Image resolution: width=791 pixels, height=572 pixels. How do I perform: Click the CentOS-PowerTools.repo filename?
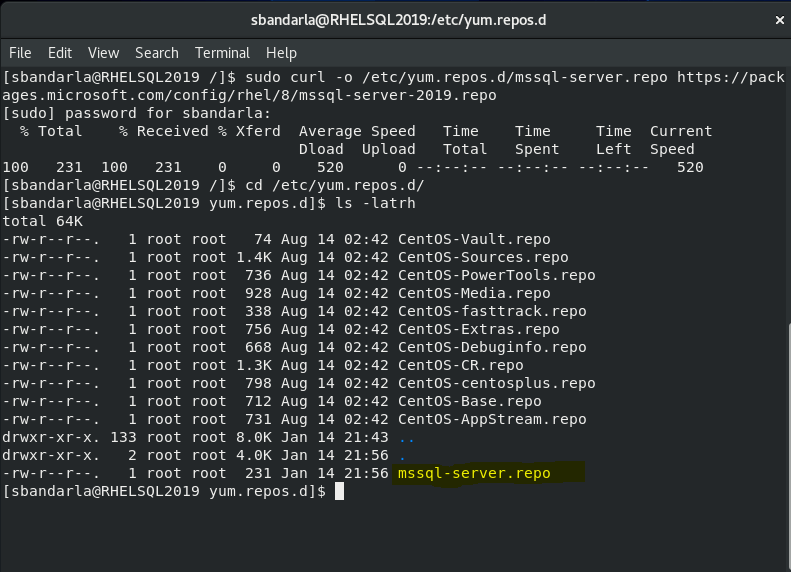(496, 275)
